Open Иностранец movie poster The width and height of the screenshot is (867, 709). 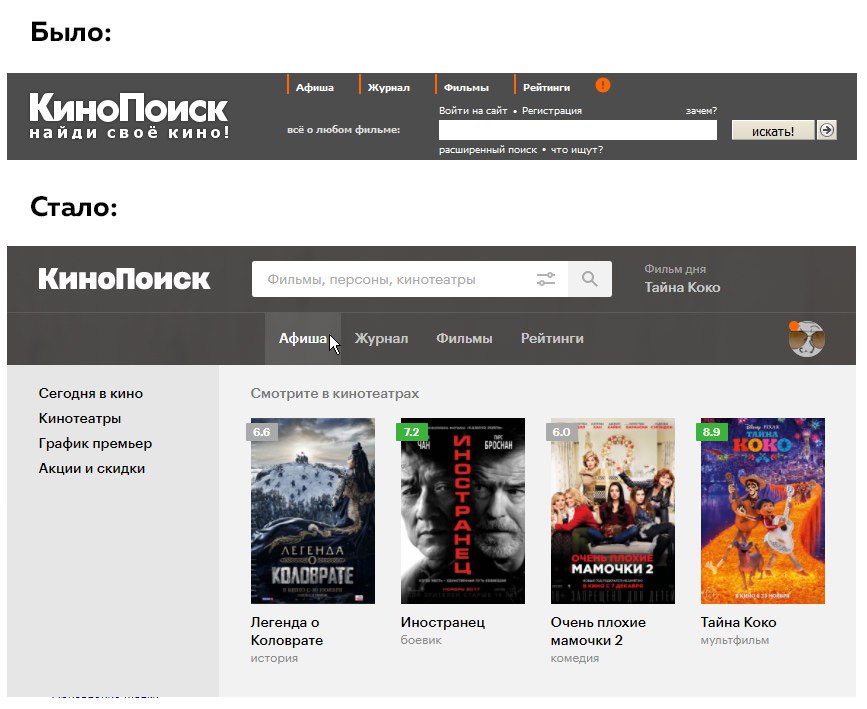[x=463, y=511]
